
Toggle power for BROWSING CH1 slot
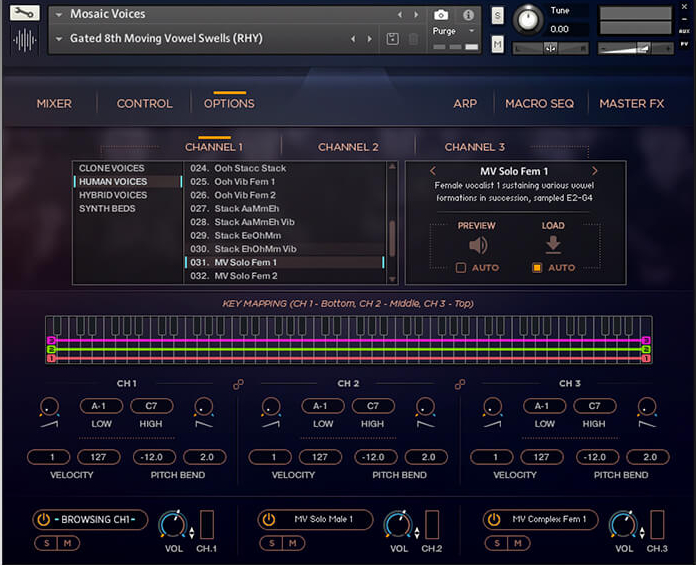pos(44,519)
